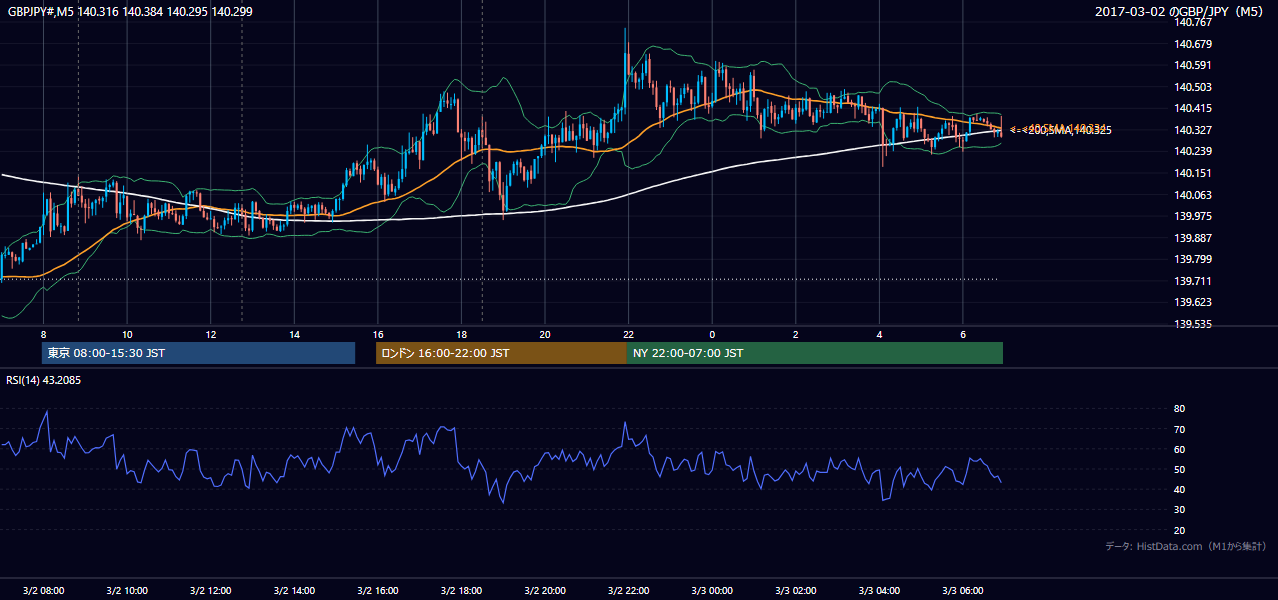Click the 3/2 16:00 bottom time label
The image size is (1278, 600).
(377, 591)
